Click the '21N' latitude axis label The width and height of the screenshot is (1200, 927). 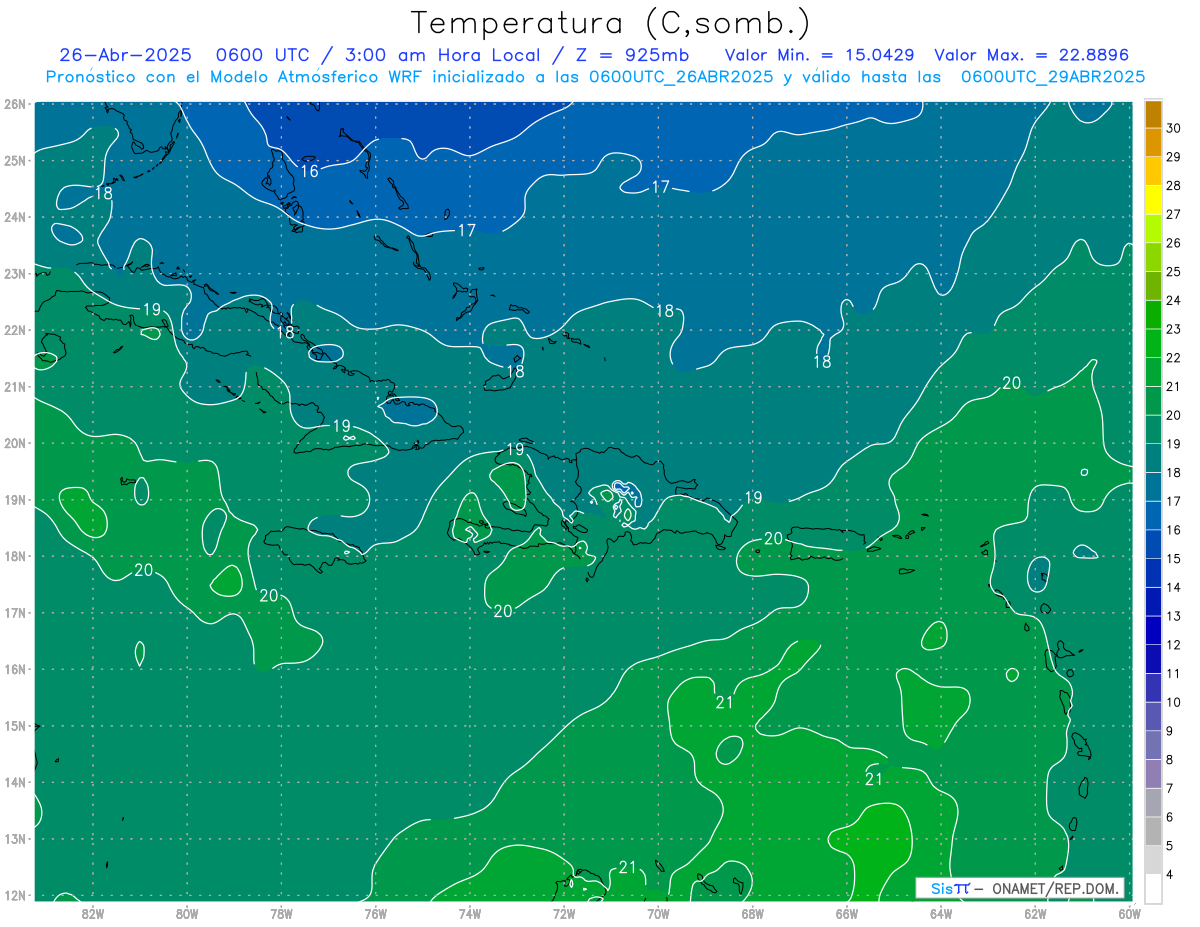(x=14, y=386)
